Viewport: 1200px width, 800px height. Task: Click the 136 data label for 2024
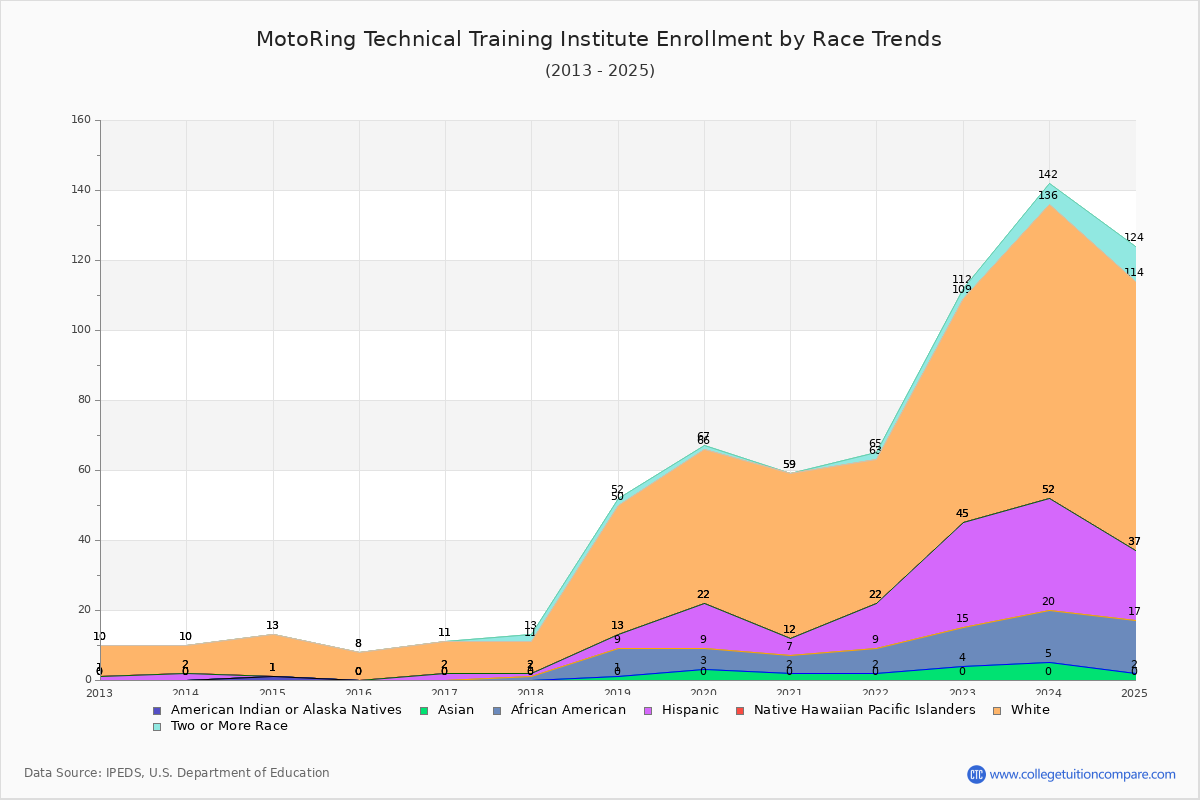1048,196
